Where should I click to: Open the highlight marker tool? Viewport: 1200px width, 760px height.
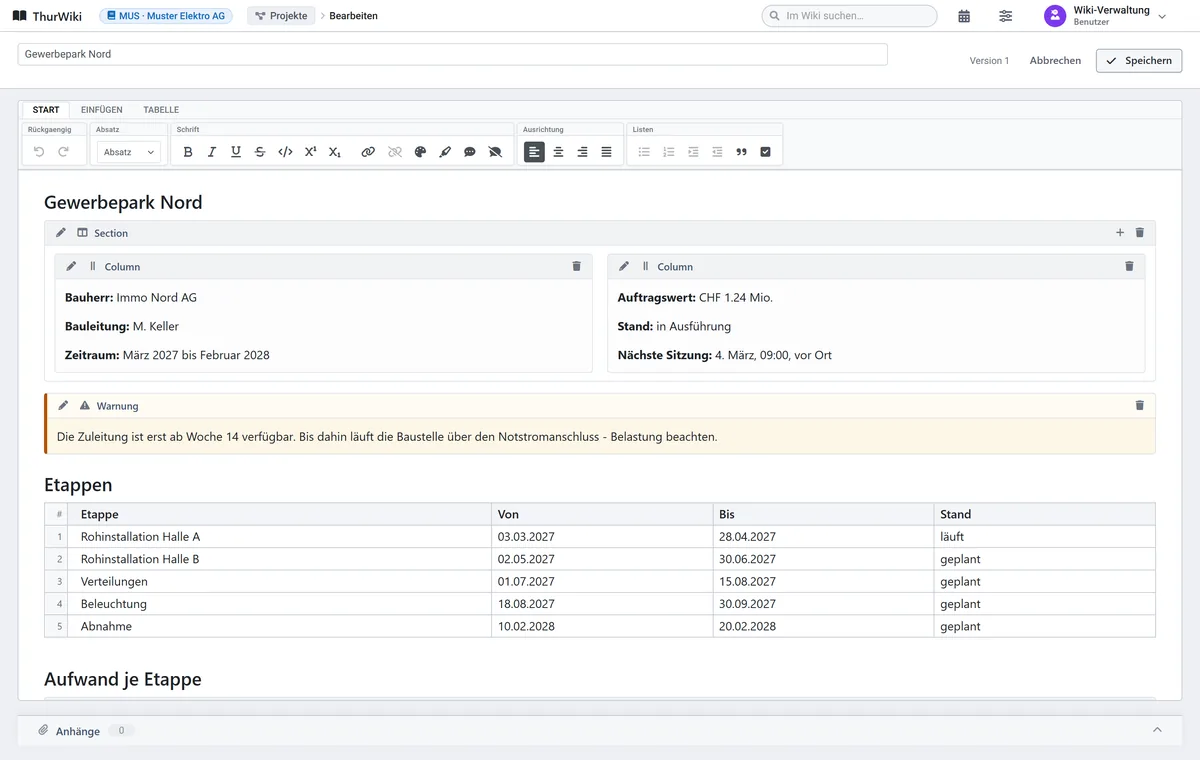[x=445, y=152]
